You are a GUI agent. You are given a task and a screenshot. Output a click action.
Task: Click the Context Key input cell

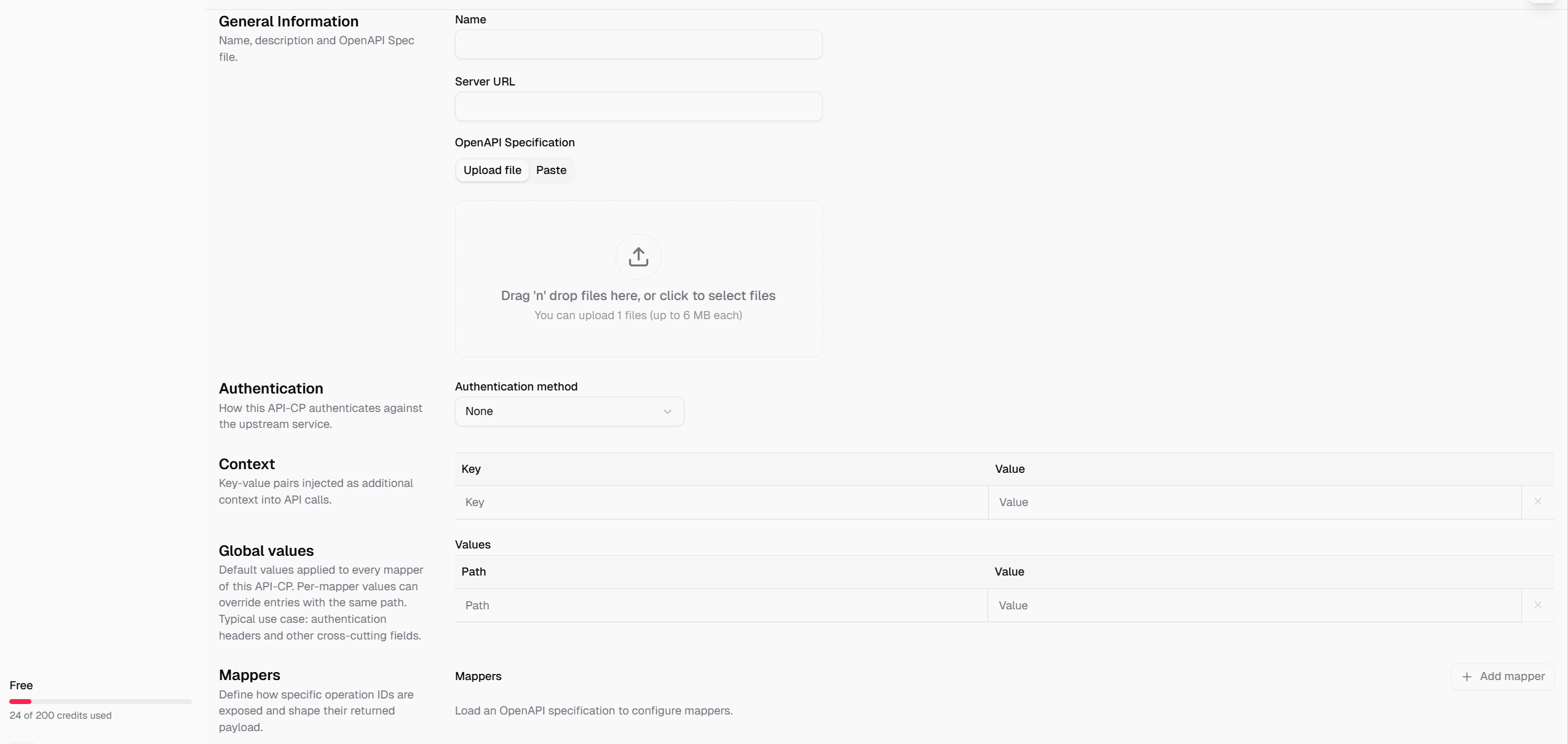pos(721,502)
